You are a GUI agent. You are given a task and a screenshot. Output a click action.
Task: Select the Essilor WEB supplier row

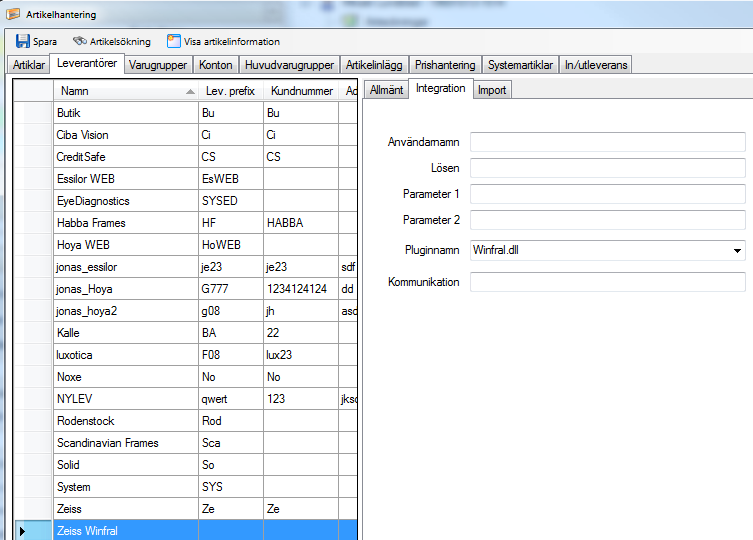[185, 179]
